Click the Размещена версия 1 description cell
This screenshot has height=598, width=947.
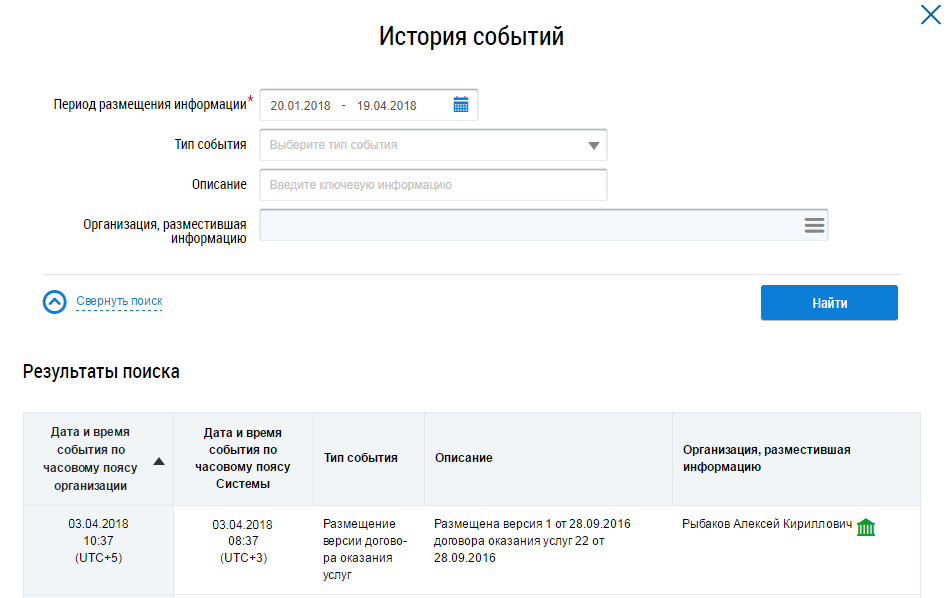(x=532, y=541)
